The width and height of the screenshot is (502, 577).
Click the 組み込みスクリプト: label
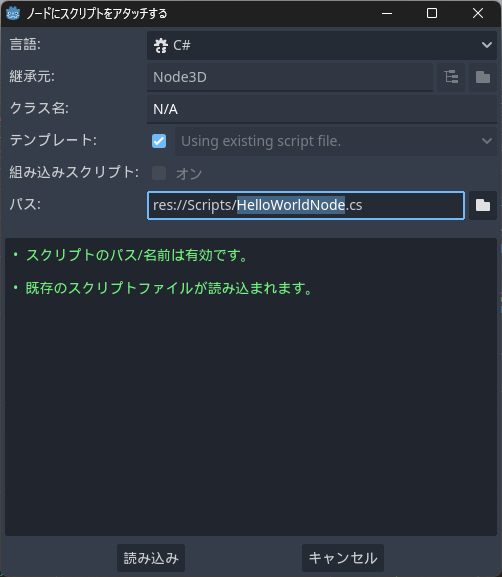coord(74,172)
